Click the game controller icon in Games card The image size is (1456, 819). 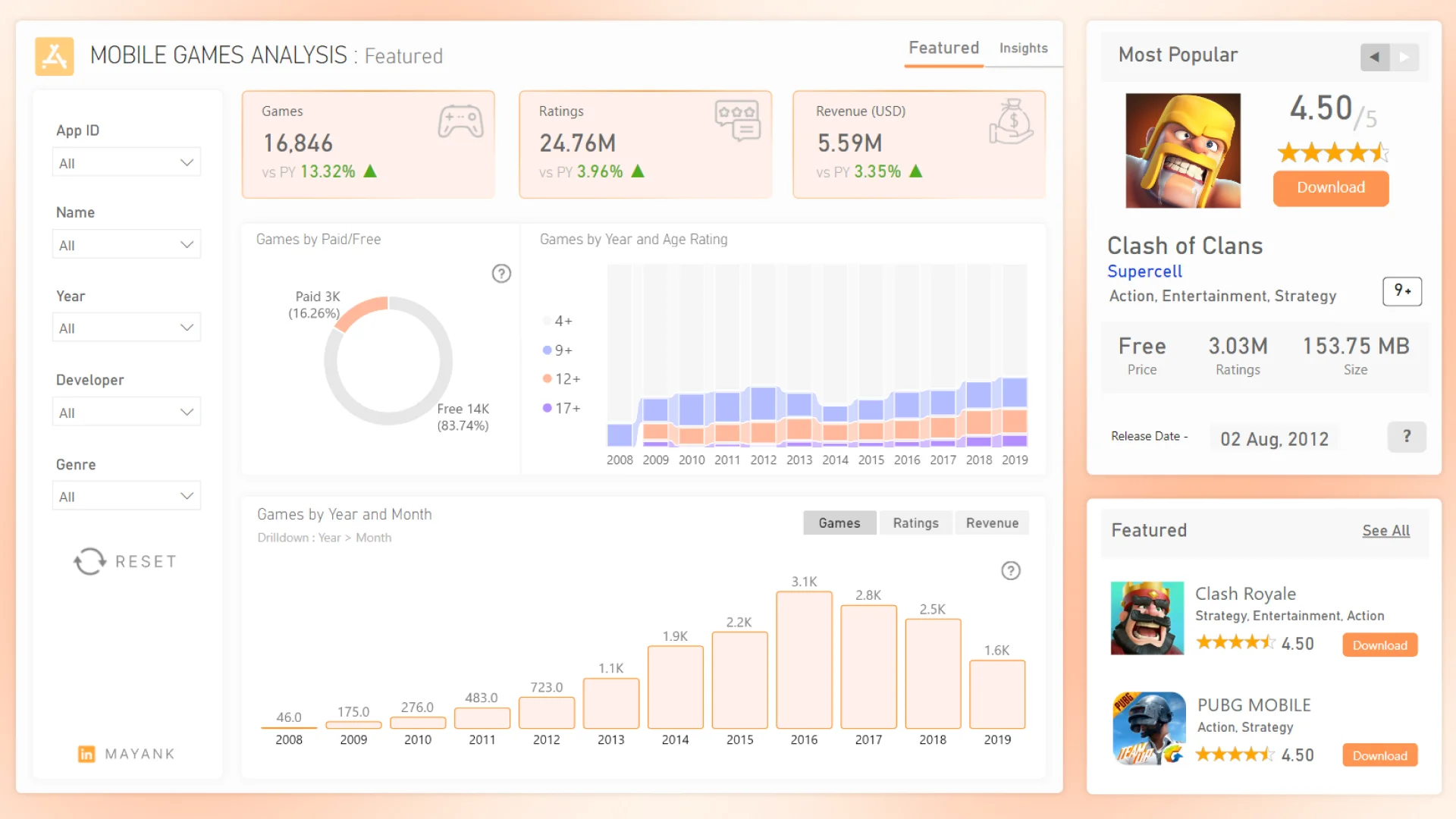tap(460, 121)
